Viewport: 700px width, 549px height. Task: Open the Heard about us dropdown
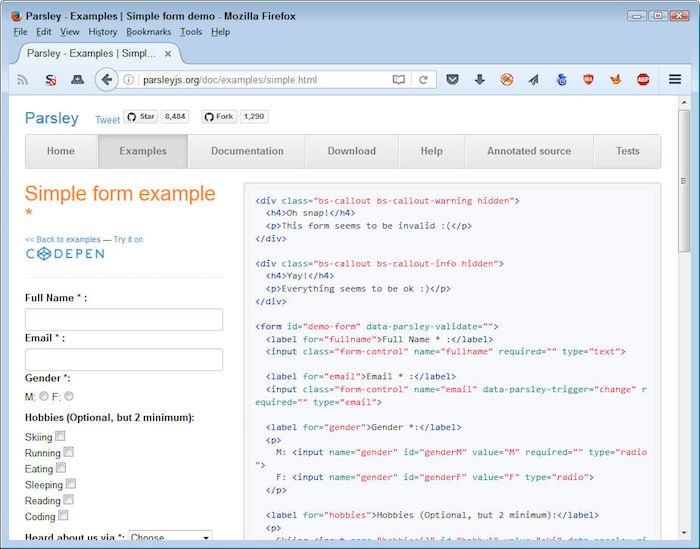[170, 536]
